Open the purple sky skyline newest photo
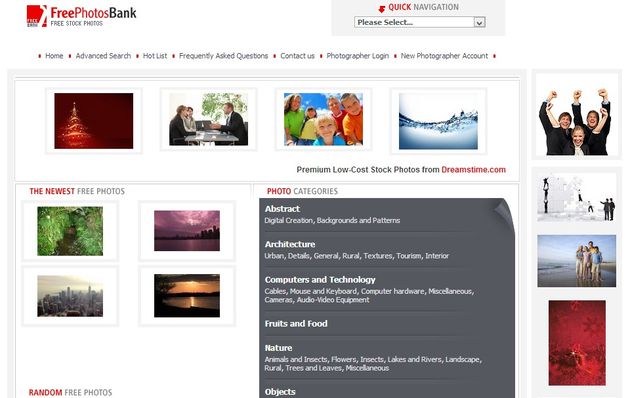 click(187, 231)
